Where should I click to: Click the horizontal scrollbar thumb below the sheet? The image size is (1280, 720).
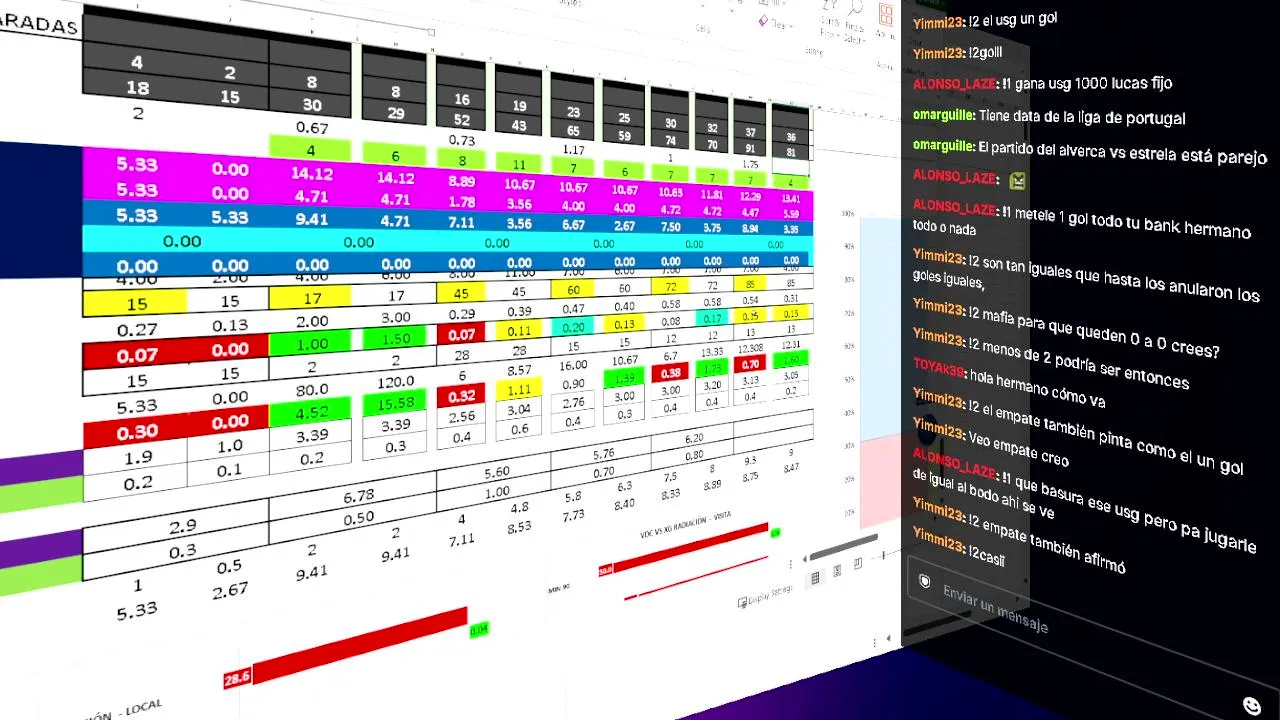(x=842, y=549)
